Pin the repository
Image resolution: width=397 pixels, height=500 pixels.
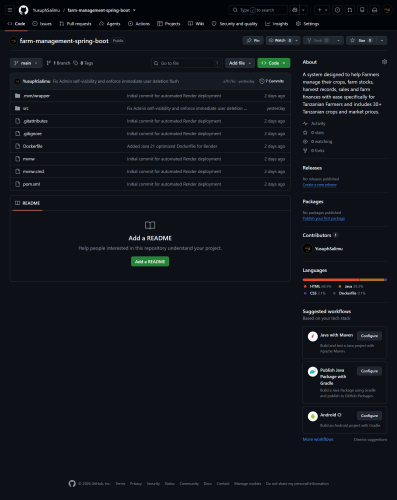(x=253, y=40)
